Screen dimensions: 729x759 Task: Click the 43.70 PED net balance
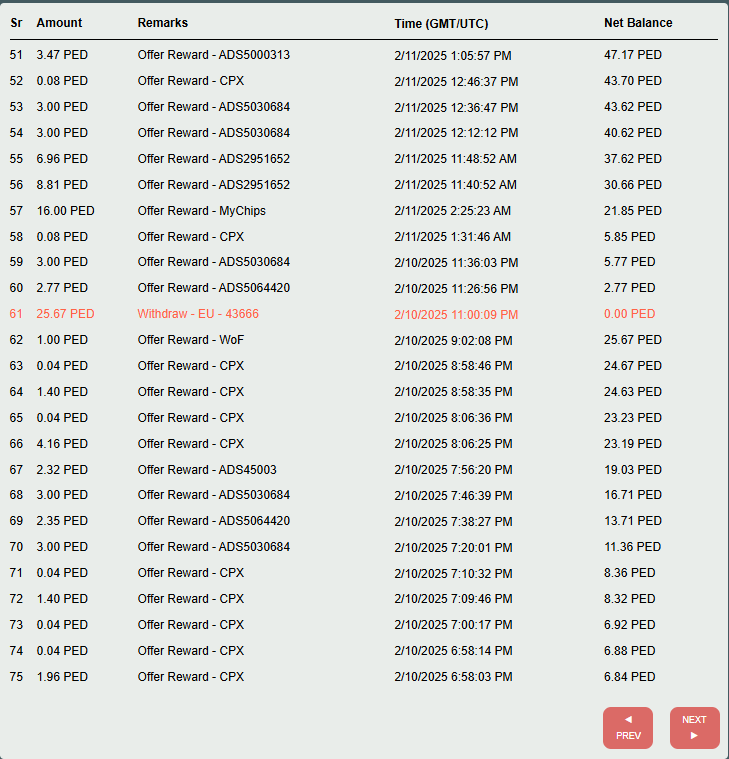pyautogui.click(x=633, y=81)
